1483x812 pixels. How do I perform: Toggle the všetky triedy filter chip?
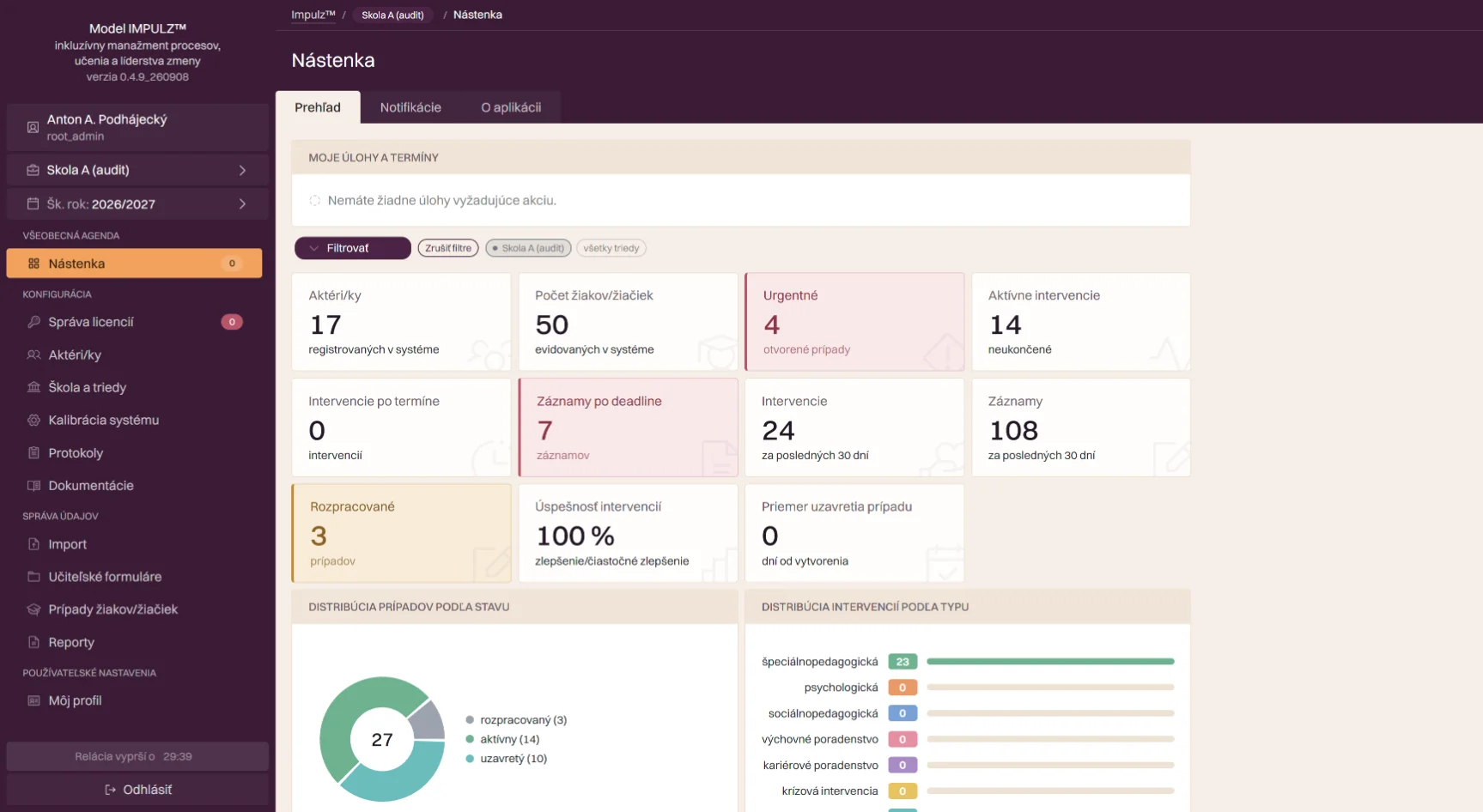[611, 248]
